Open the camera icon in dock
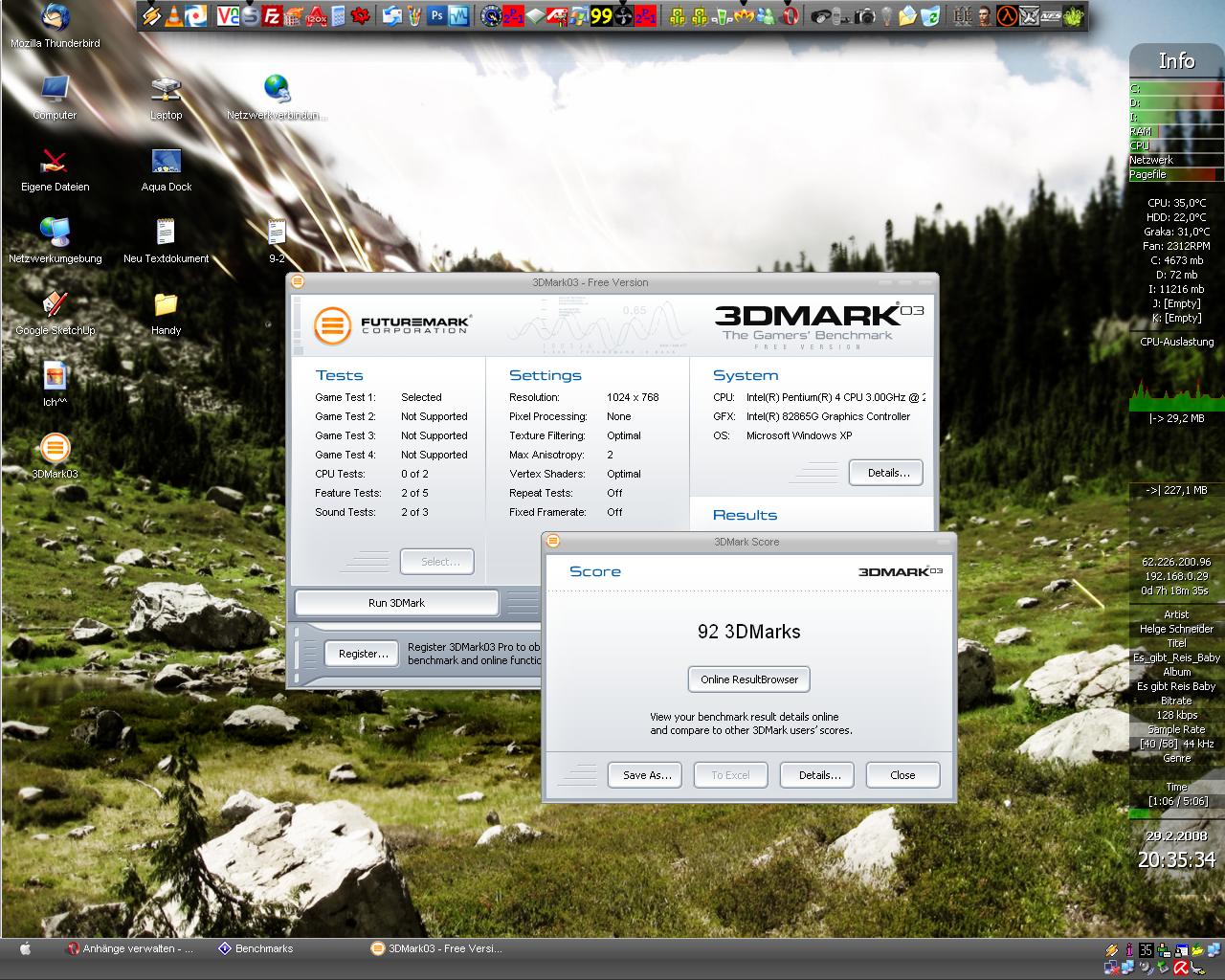The height and width of the screenshot is (980, 1225). (865, 15)
